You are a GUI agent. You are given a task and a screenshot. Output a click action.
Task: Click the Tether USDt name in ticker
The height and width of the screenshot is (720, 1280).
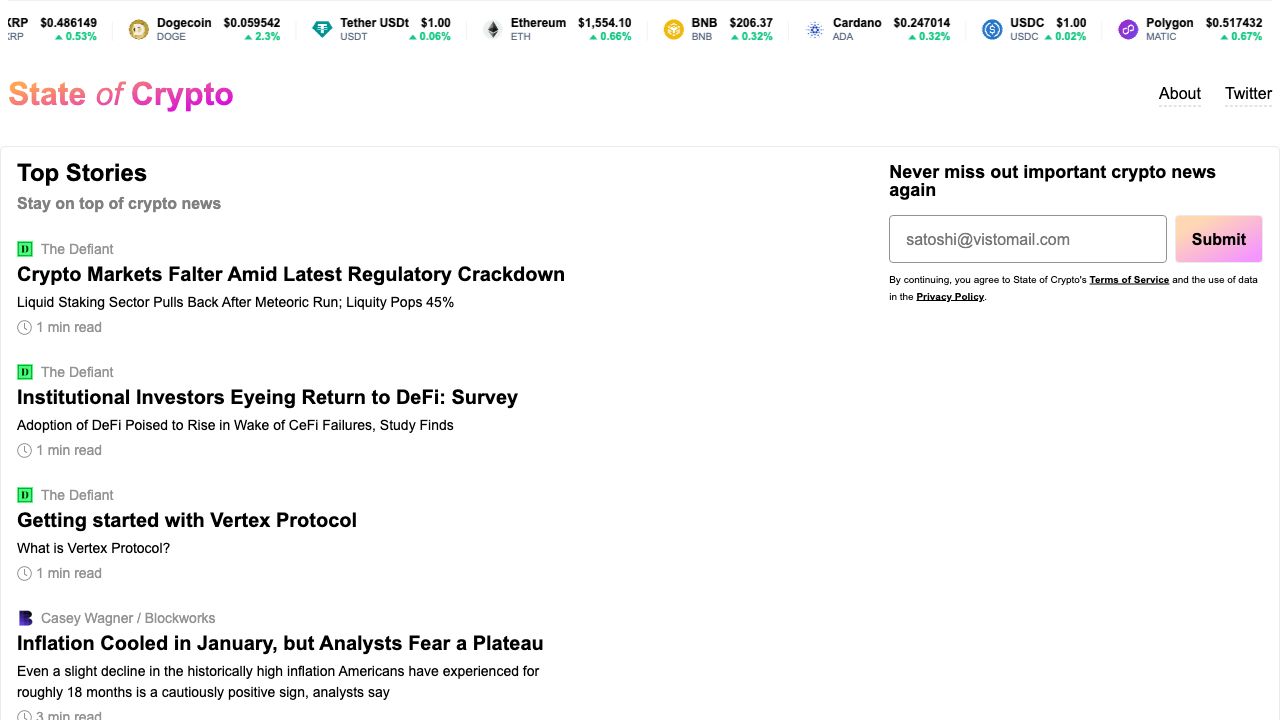[375, 23]
